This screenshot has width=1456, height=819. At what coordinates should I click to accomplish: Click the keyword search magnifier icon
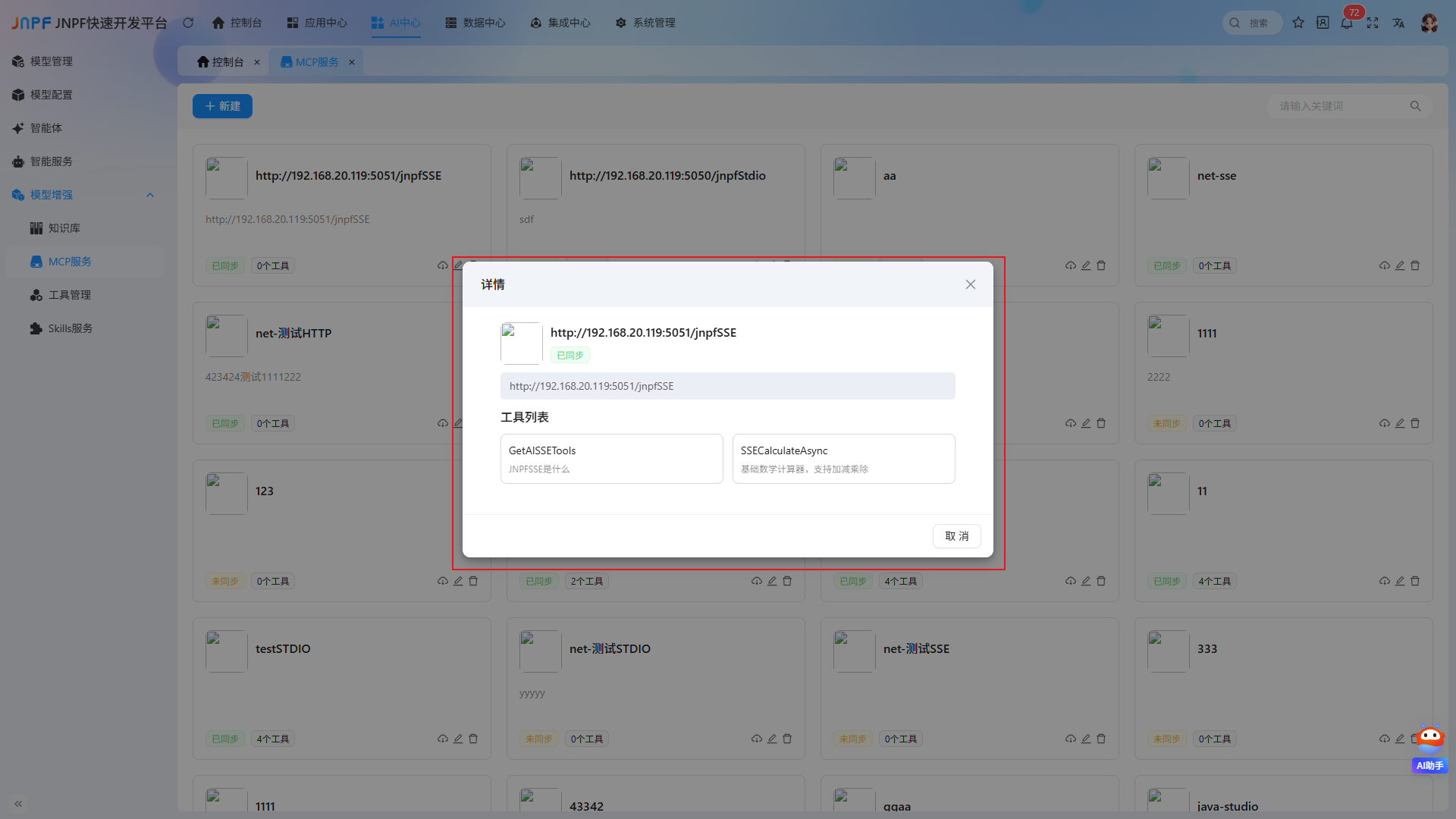pos(1415,106)
